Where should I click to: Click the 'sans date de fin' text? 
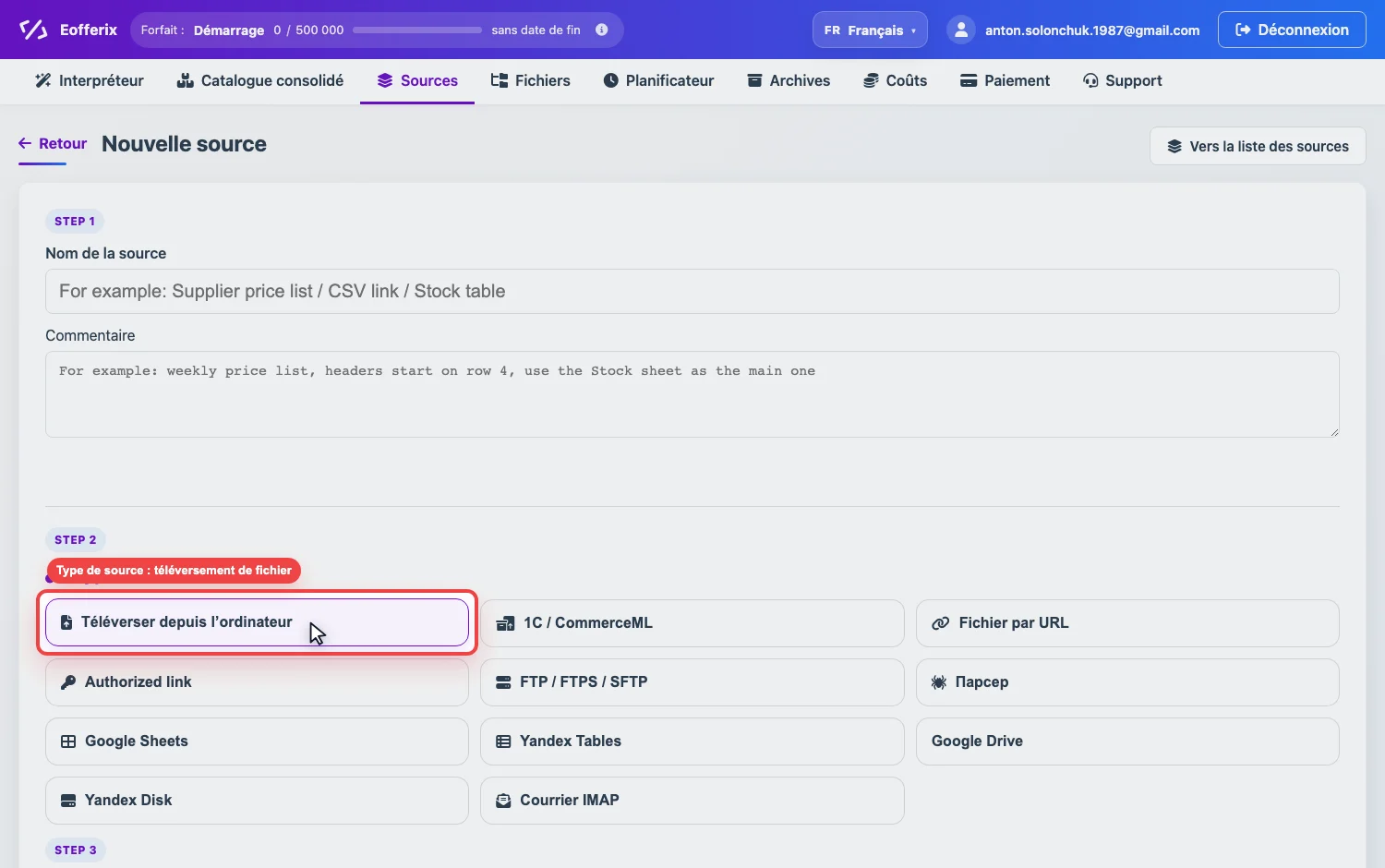pos(536,30)
